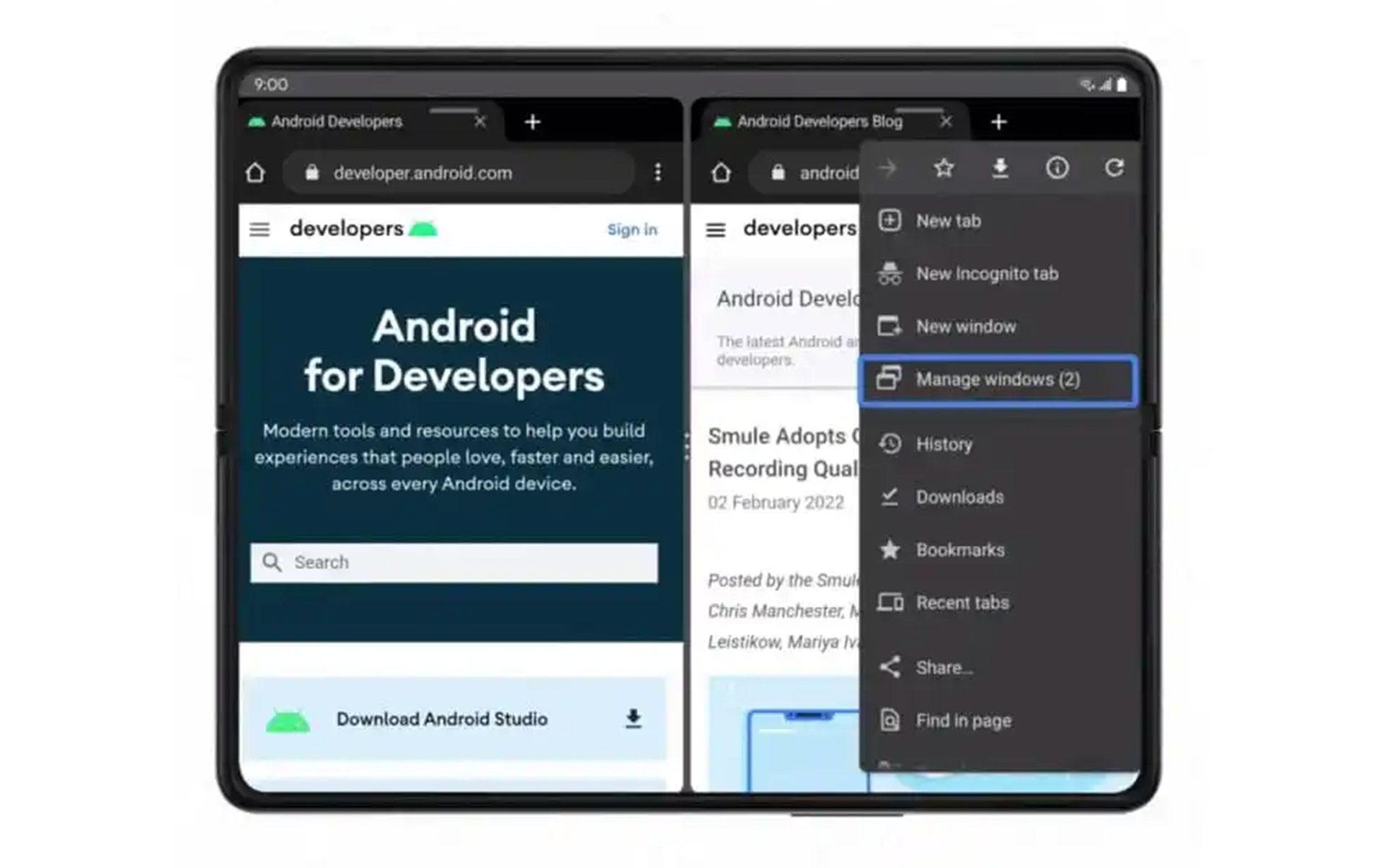
Task: Open the page info icon in the menu
Action: tap(1057, 169)
